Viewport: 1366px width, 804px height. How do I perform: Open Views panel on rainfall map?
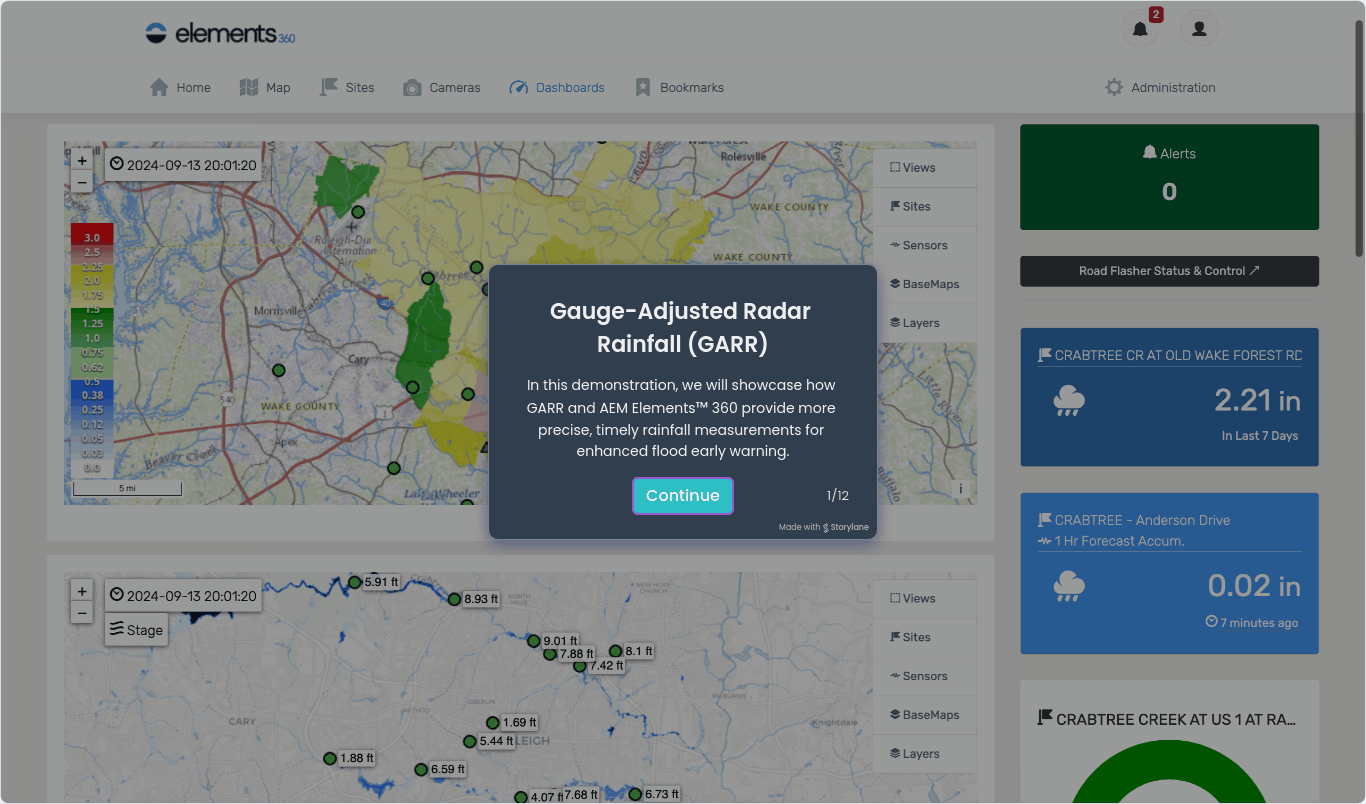[x=913, y=168]
